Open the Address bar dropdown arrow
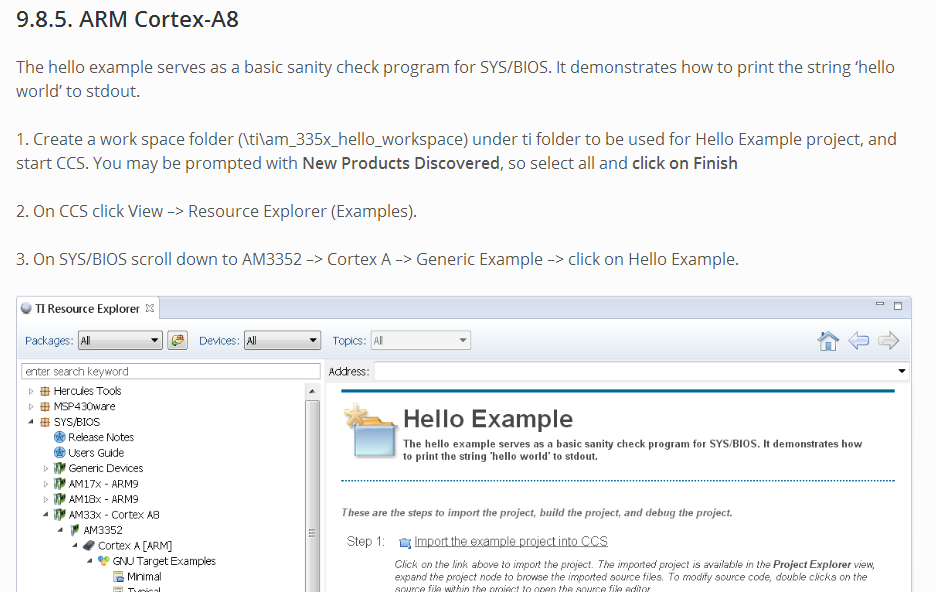The image size is (936, 592). tap(901, 371)
